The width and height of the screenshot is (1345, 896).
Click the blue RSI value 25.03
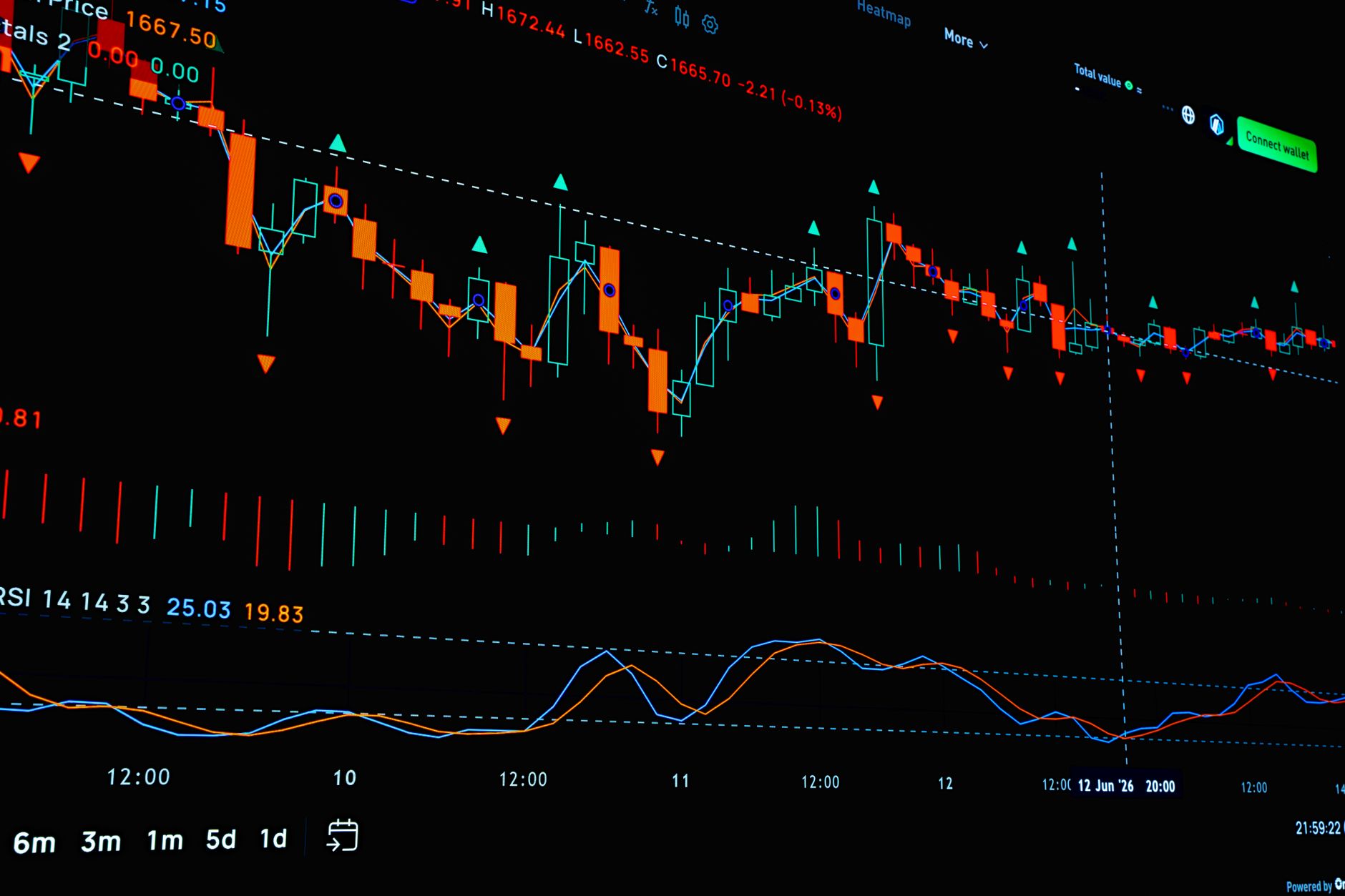[x=199, y=609]
